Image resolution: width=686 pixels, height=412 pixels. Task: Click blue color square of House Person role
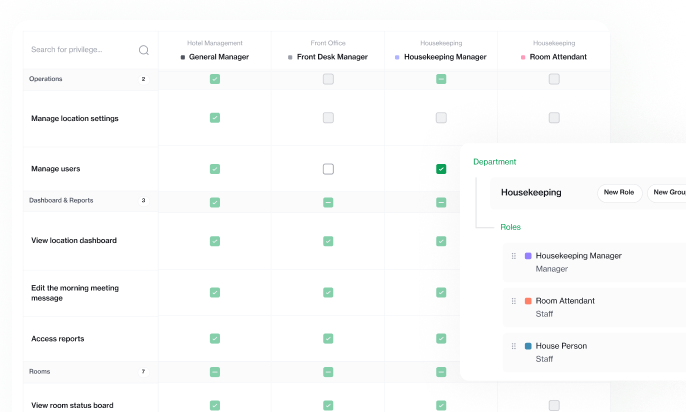pos(528,346)
